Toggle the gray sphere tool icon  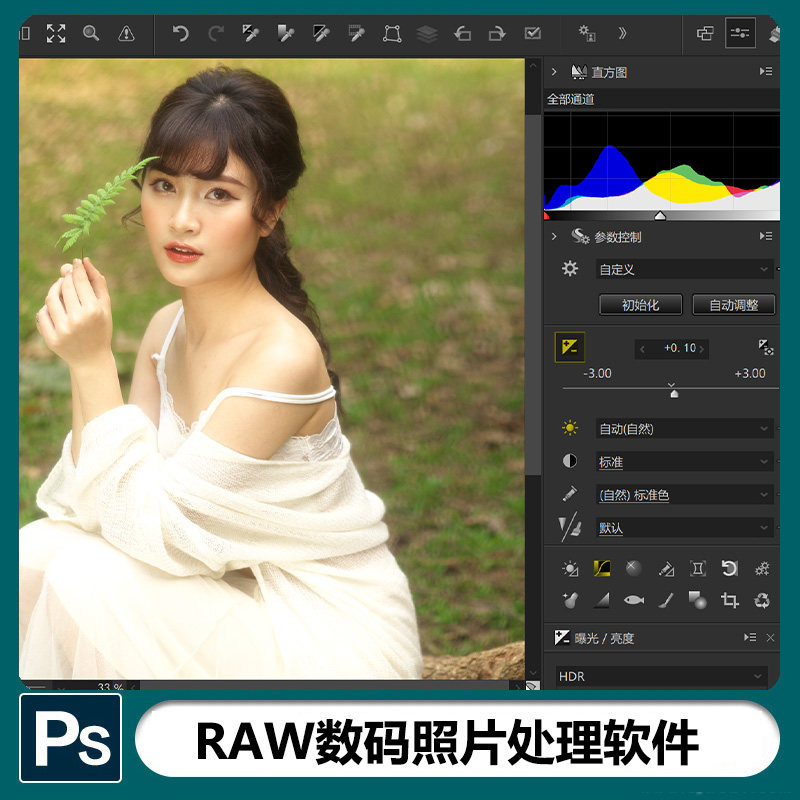[634, 568]
